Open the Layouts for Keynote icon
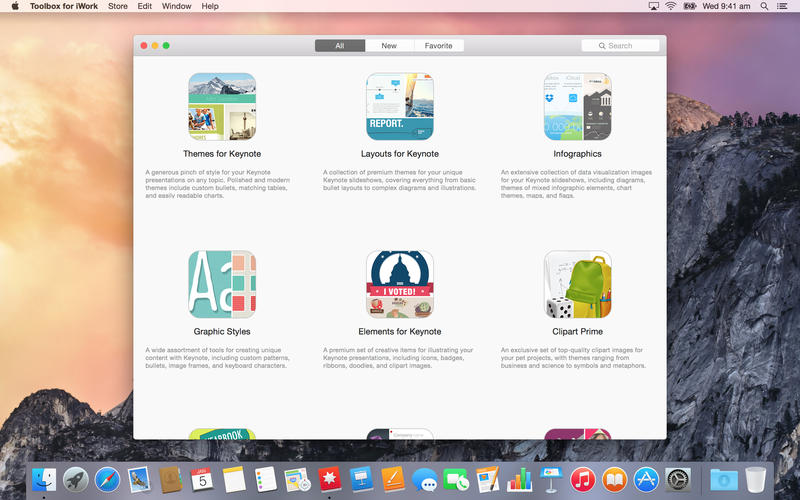This screenshot has height=500, width=800. click(399, 107)
